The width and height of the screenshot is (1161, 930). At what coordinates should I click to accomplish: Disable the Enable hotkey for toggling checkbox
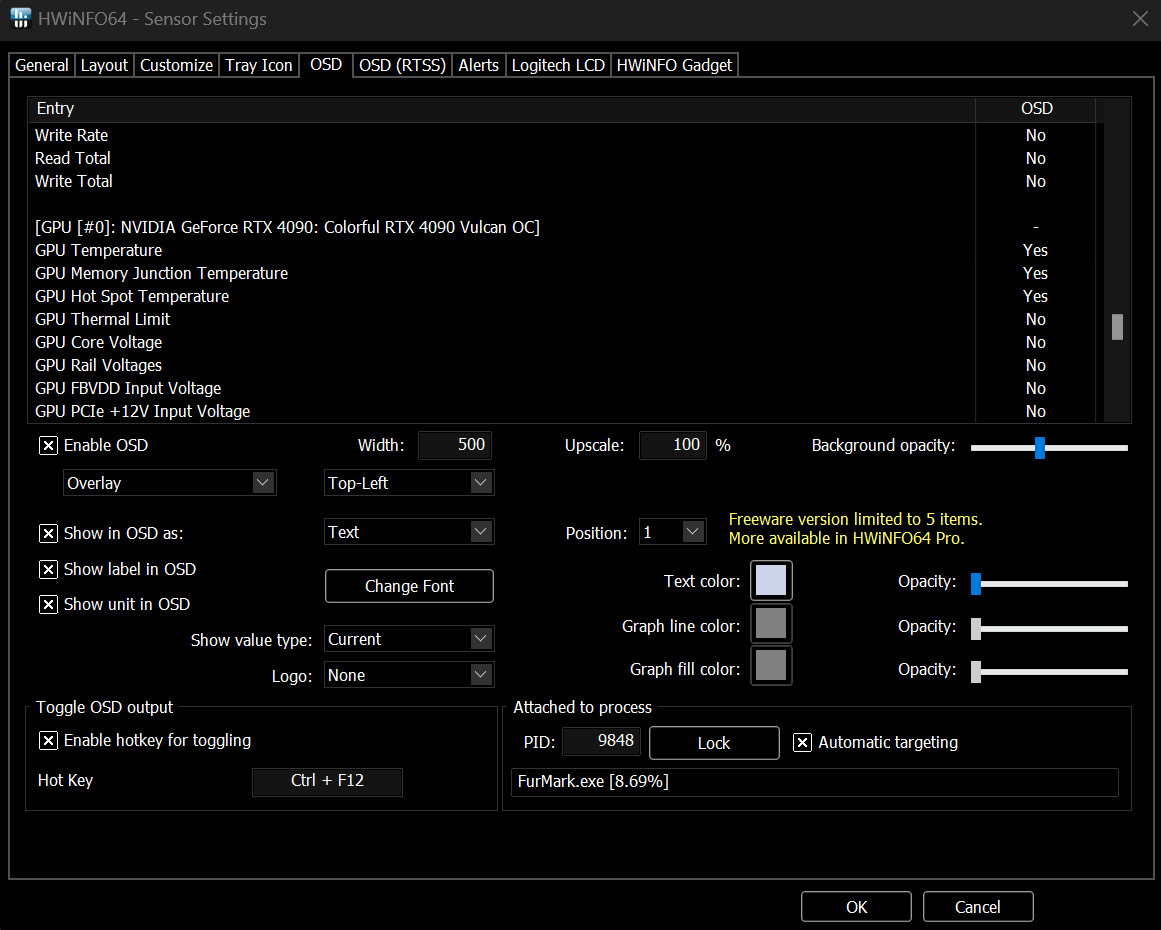point(48,741)
